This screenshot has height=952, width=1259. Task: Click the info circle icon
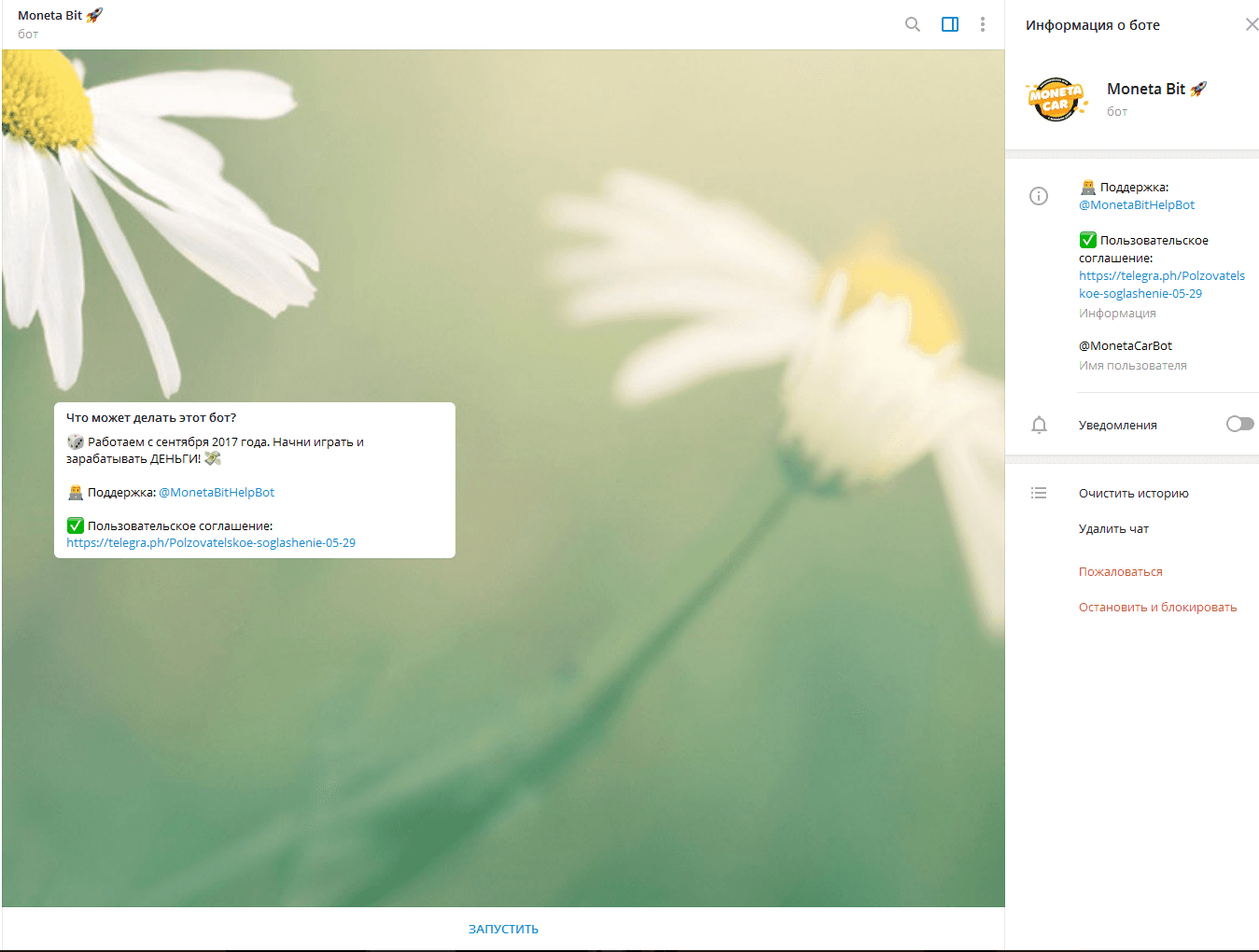(x=1038, y=196)
